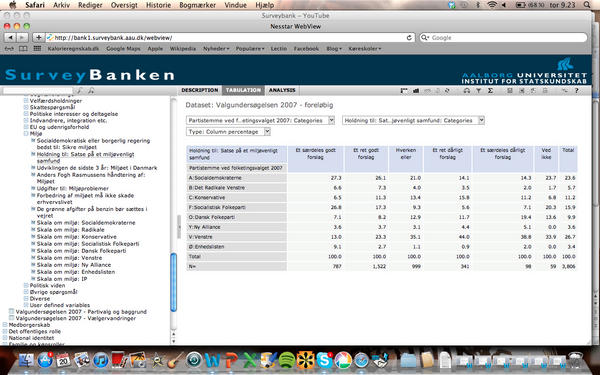Launch App Store from the dock

pyautogui.click(x=45, y=360)
